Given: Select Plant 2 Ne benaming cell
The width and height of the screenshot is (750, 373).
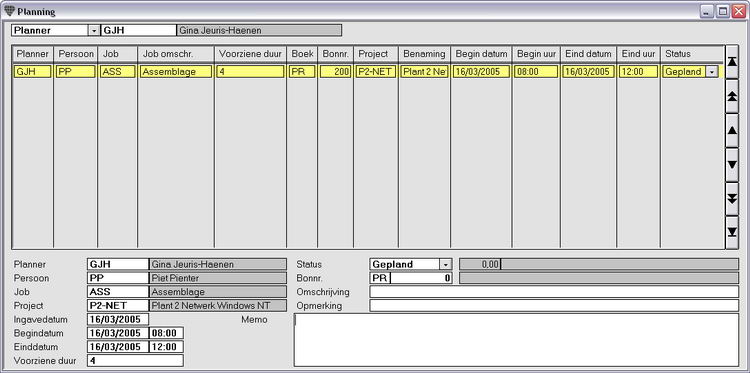Looking at the screenshot, I should click(425, 72).
